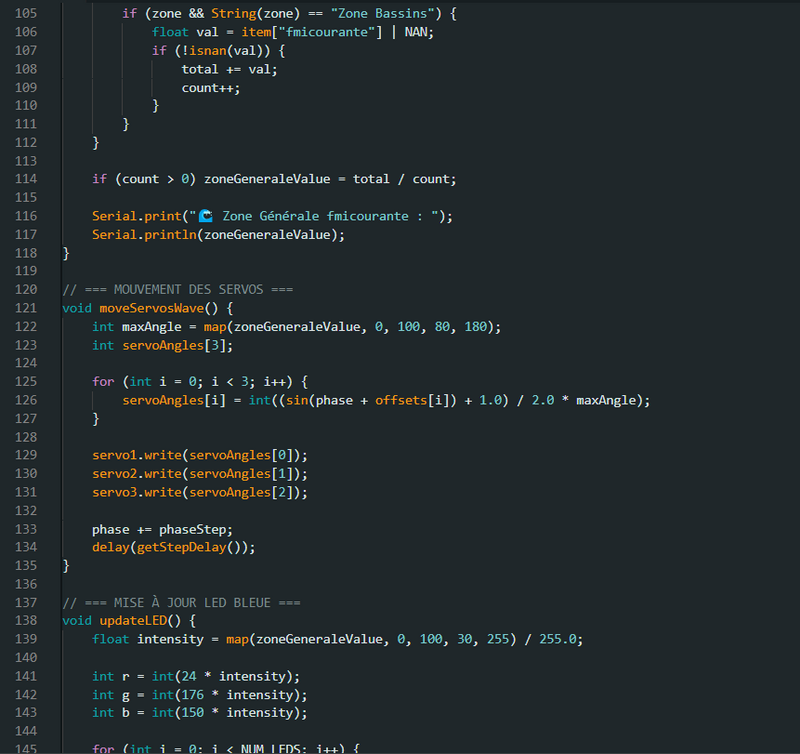The image size is (800, 754).
Task: Click the count++ statement
Action: pos(211,88)
